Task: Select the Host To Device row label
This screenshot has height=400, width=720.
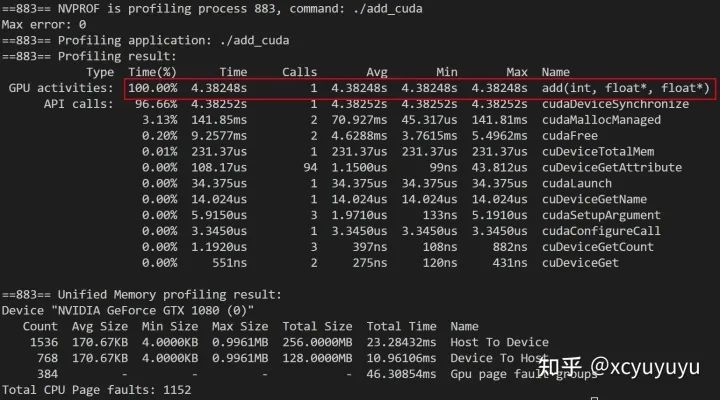Action: tap(499, 343)
